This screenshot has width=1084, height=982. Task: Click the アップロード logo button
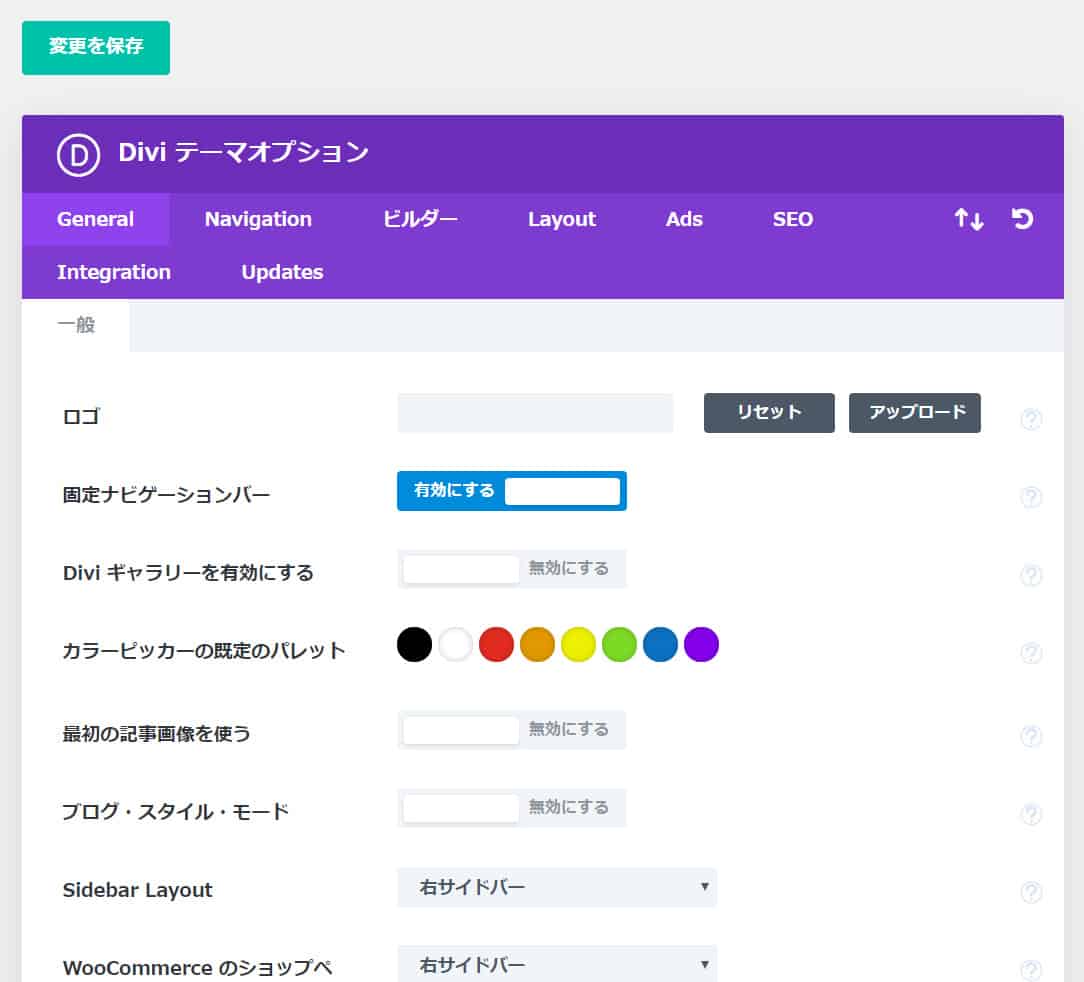[x=915, y=413]
